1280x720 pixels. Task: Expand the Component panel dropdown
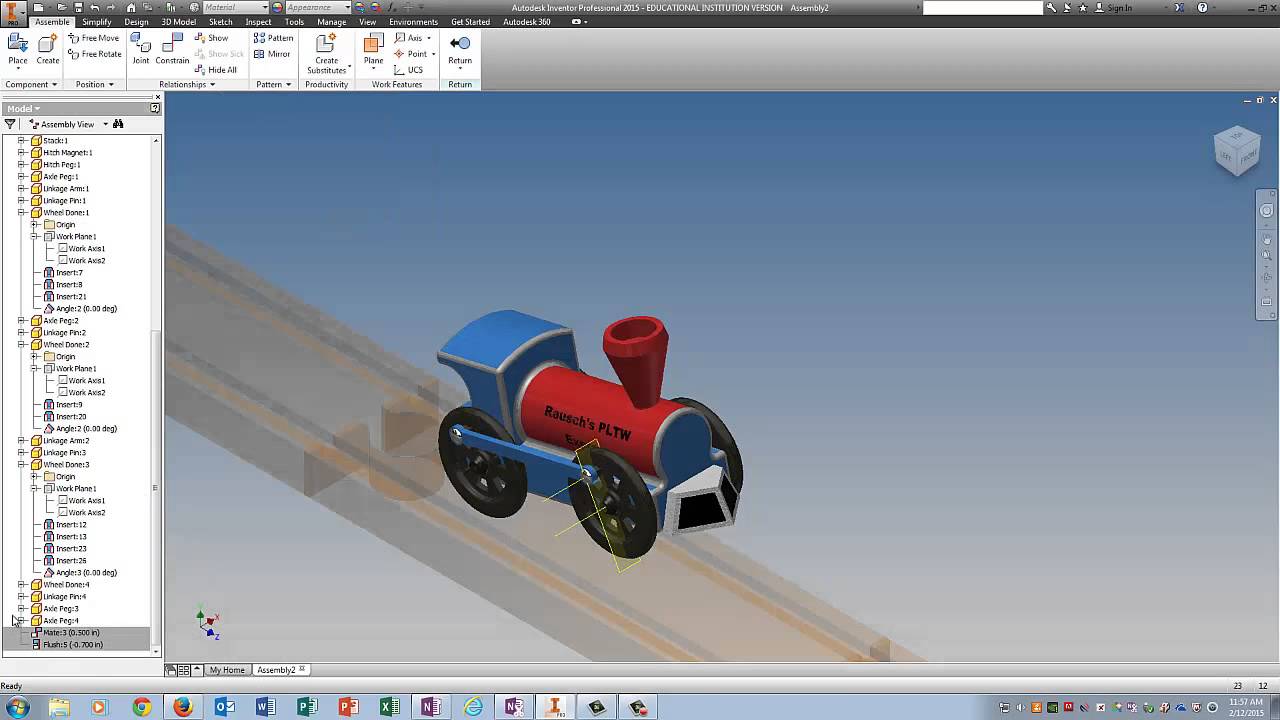click(32, 84)
